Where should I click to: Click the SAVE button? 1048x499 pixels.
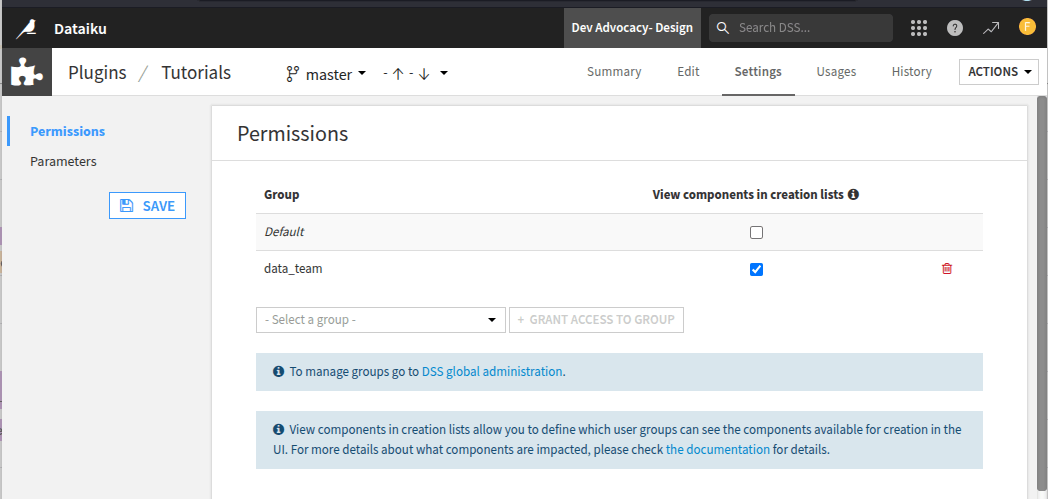147,206
